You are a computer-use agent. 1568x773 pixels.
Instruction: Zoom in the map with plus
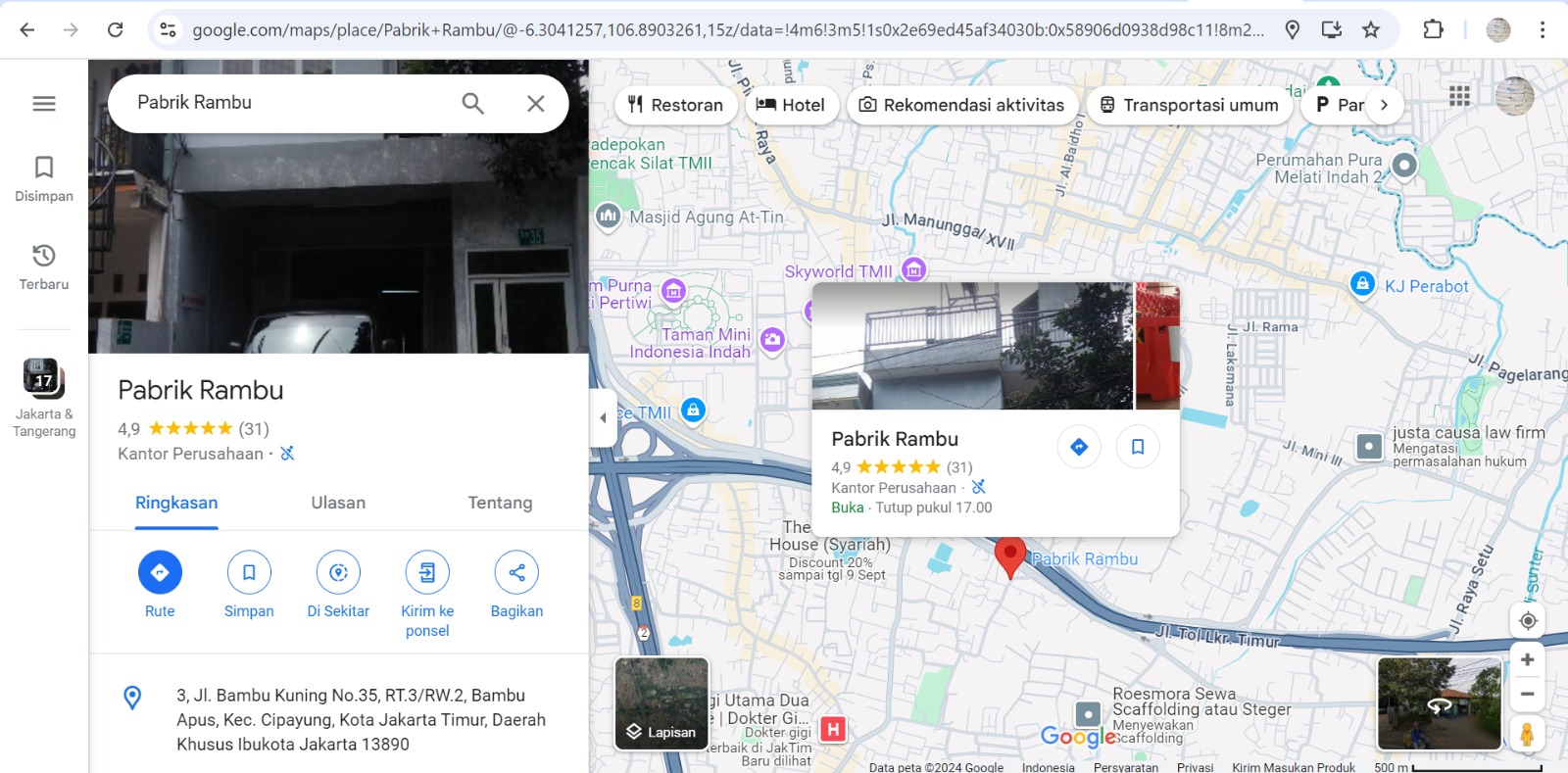point(1527,660)
